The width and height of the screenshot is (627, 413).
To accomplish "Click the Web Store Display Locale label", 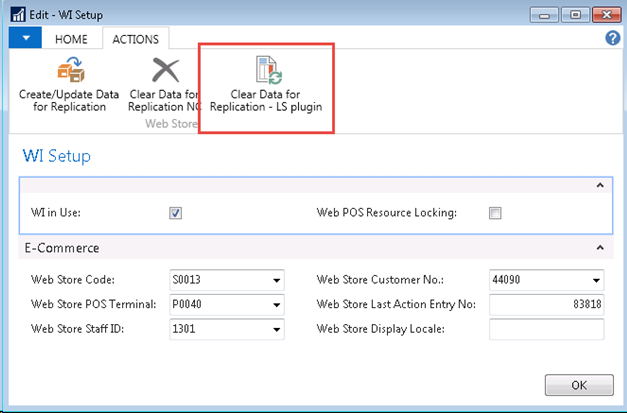I will pos(381,329).
